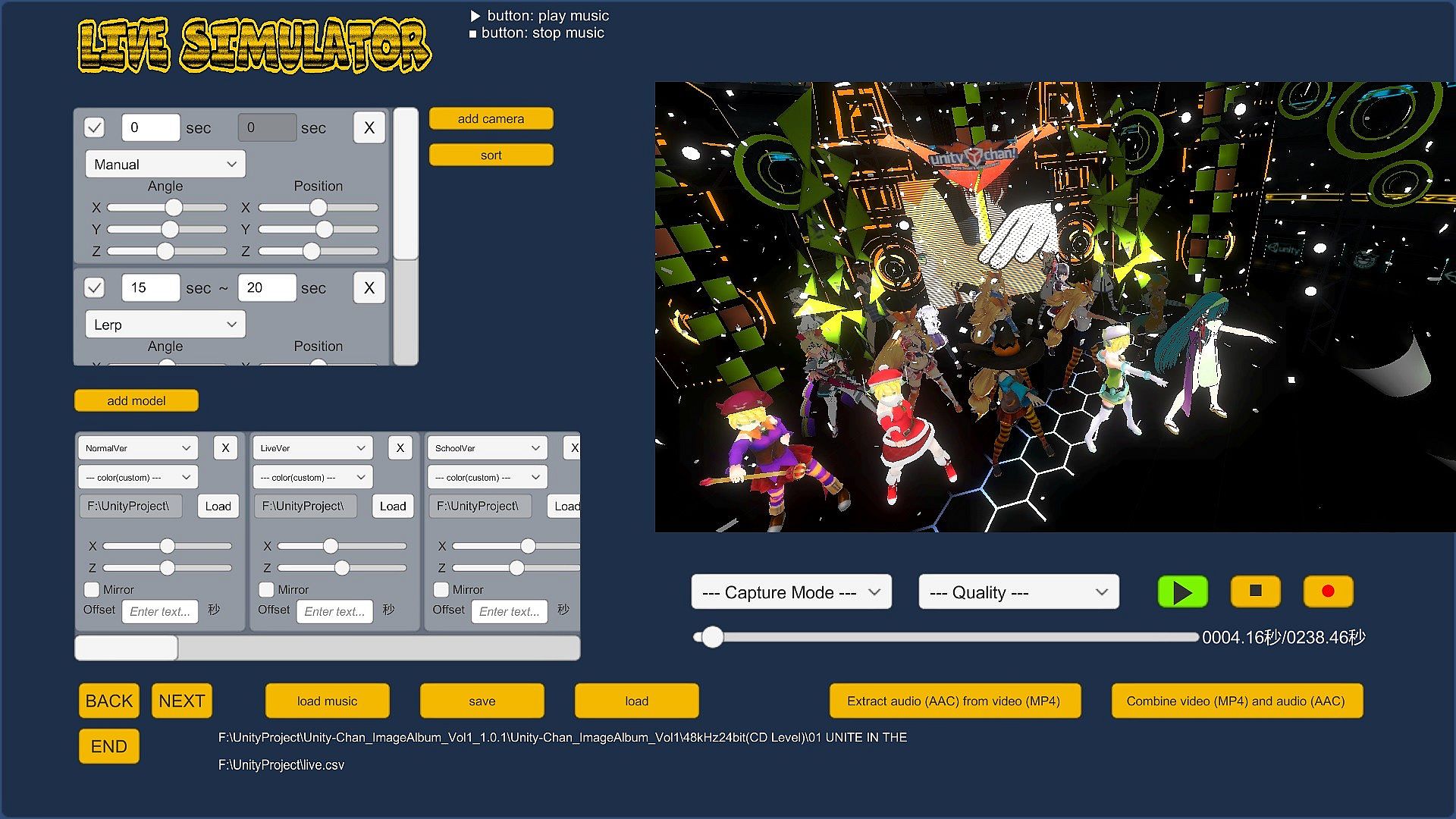Click the NEXT navigation button

[181, 701]
